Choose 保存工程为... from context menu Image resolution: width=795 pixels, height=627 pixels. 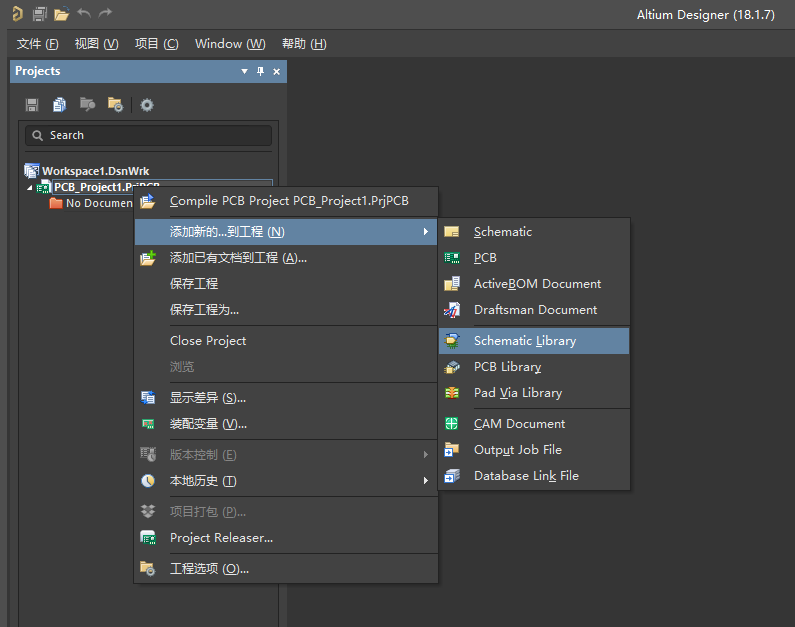pos(286,310)
